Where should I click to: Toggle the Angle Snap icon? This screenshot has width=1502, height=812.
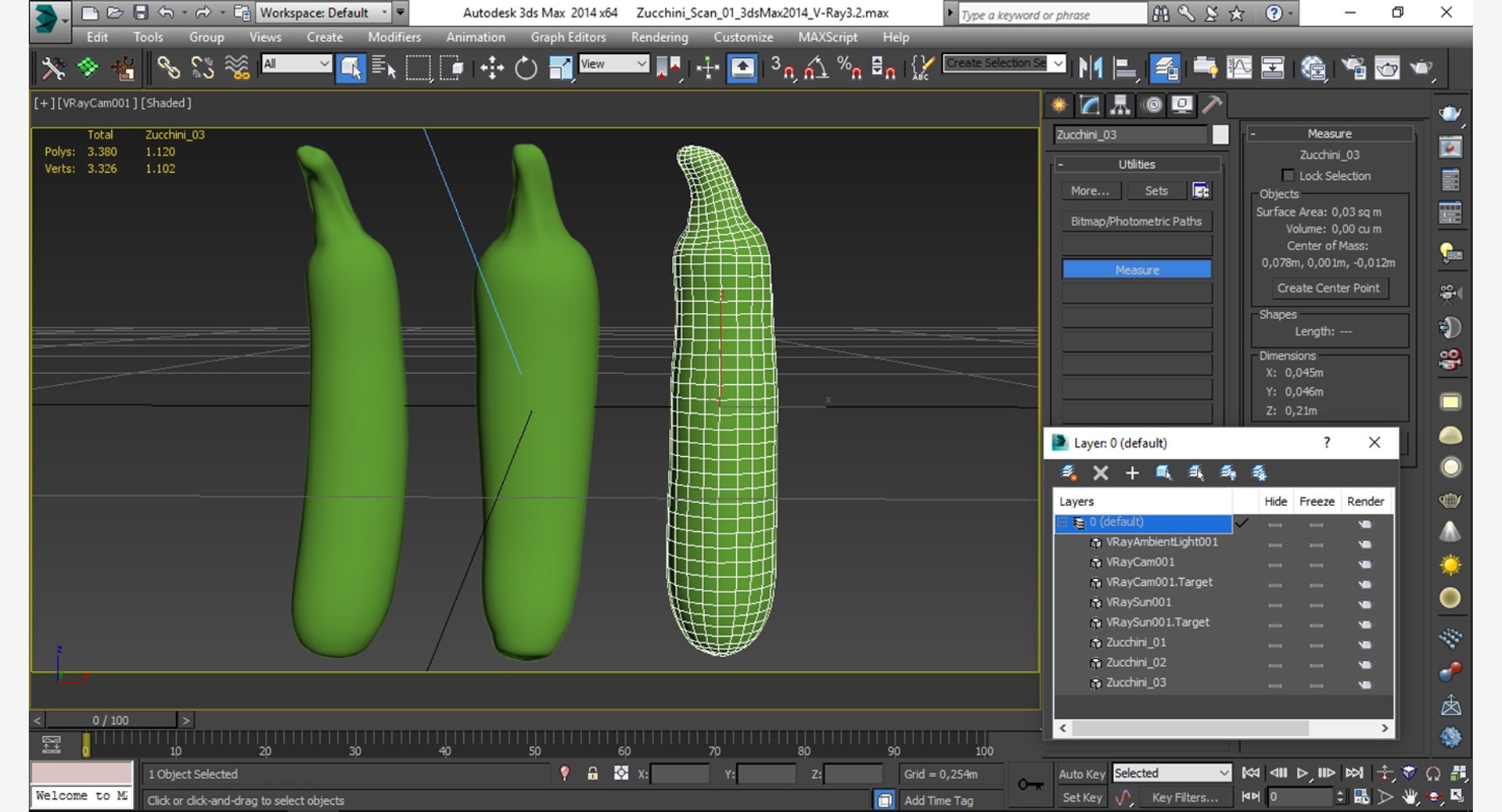[816, 68]
